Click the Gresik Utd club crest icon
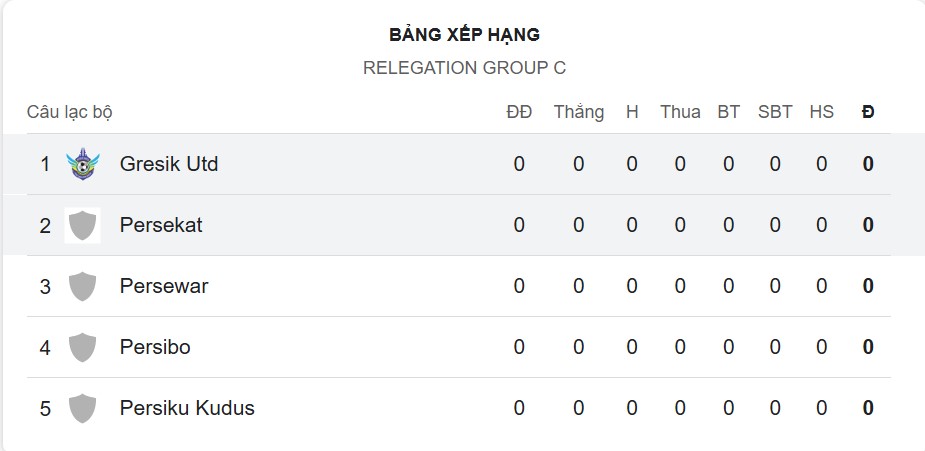Image resolution: width=925 pixels, height=451 pixels. (82, 164)
